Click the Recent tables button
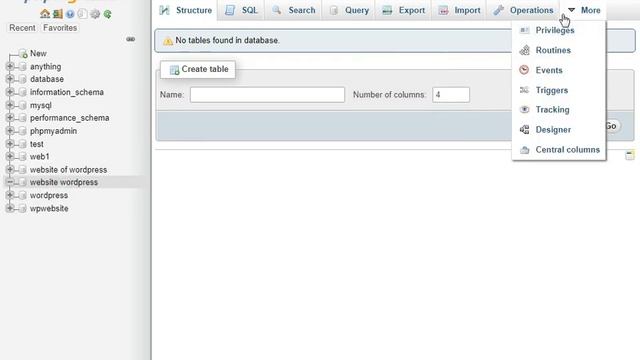The image size is (640, 360). pyautogui.click(x=22, y=28)
